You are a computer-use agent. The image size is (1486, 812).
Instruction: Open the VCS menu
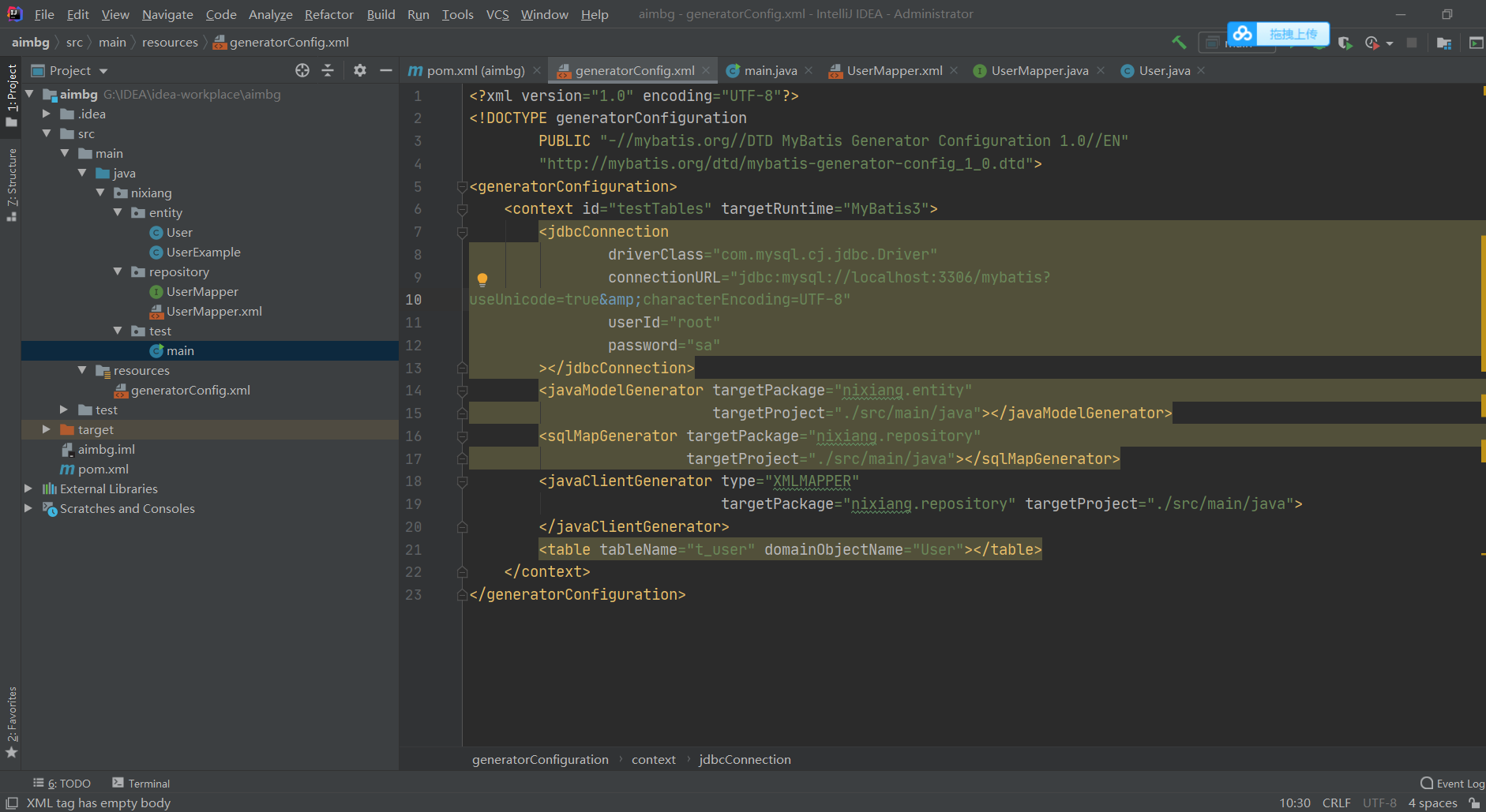coord(497,14)
